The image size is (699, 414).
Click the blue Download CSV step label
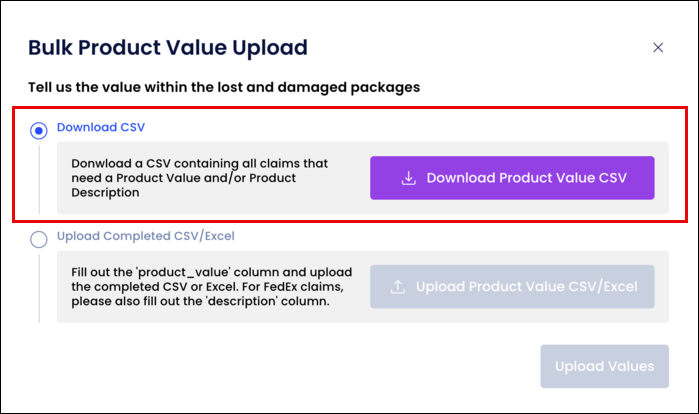(x=101, y=127)
